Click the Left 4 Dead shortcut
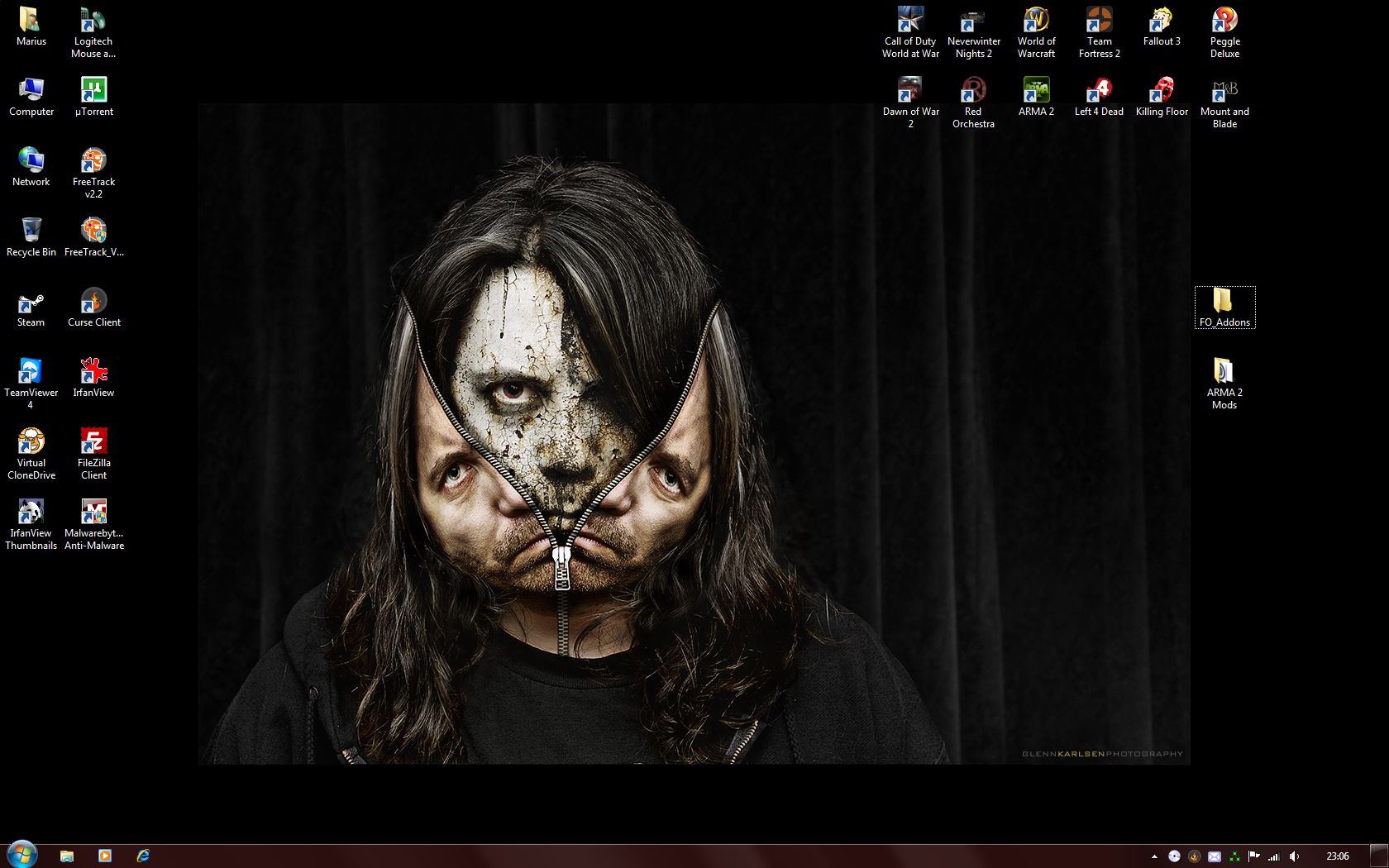The height and width of the screenshot is (868, 1389). click(1099, 93)
